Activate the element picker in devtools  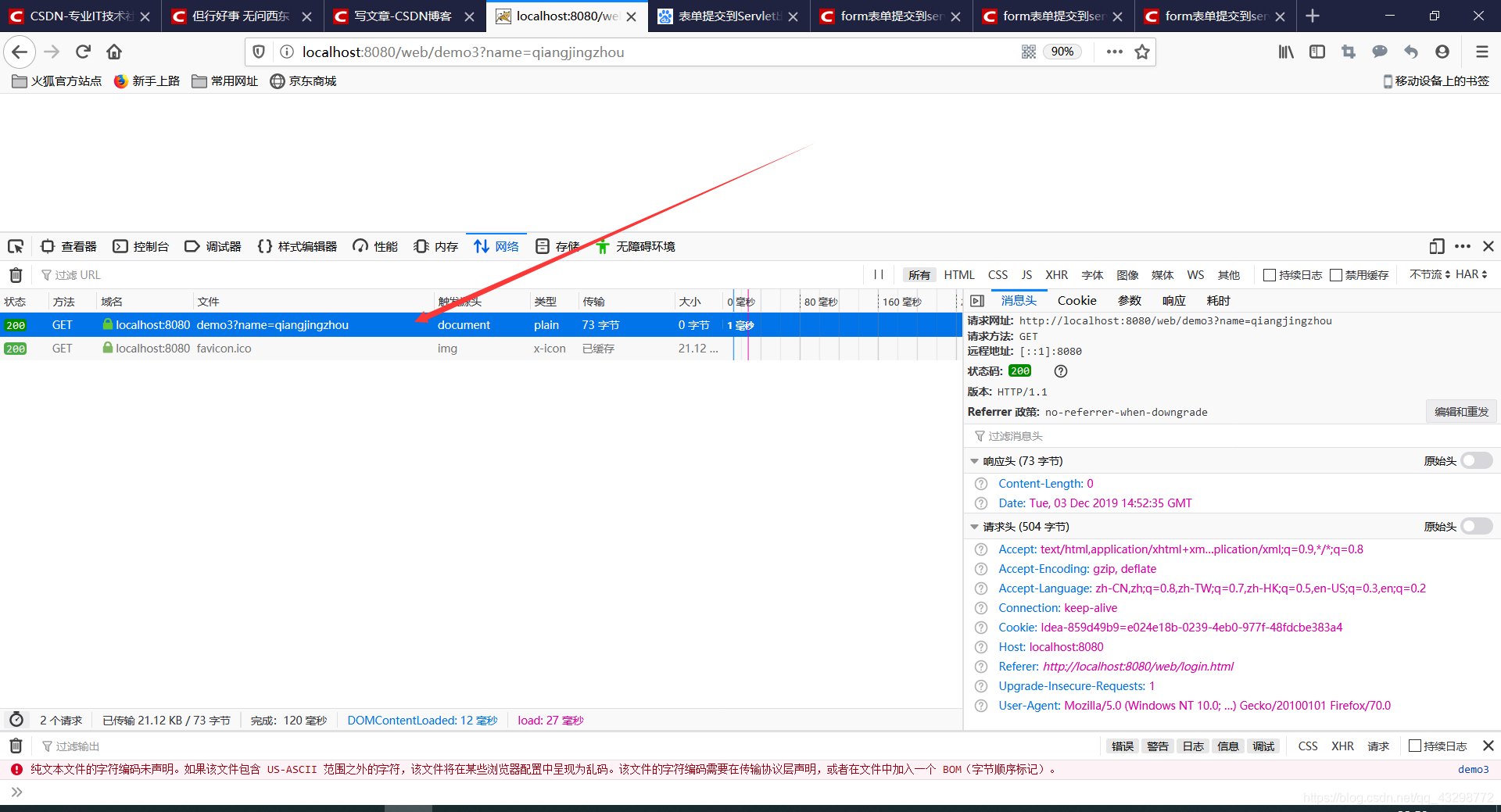[x=16, y=246]
